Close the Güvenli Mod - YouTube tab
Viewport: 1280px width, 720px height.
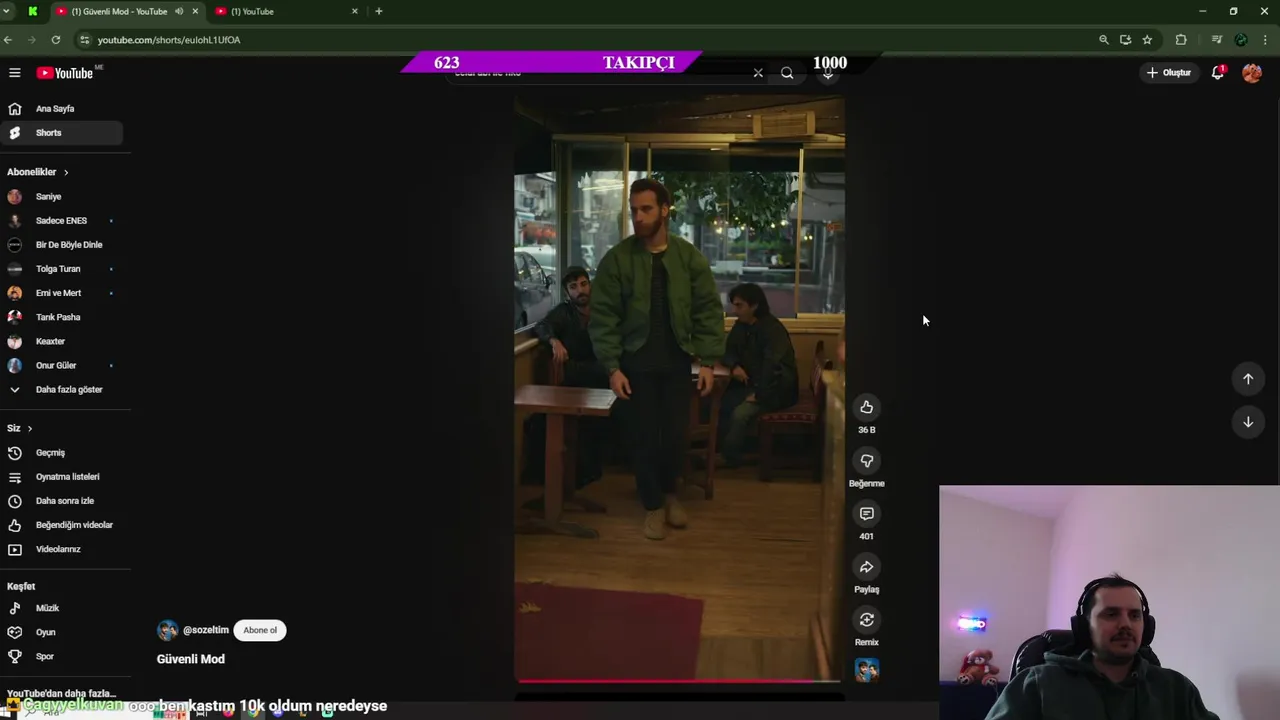pos(195,11)
